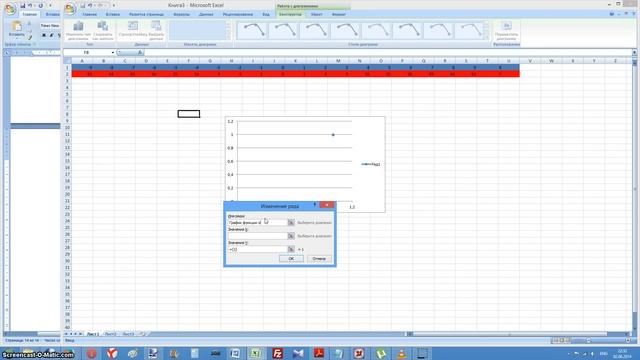Click the blue row 1 data range
Viewport: 640px width, 360px height.
(x=296, y=67)
